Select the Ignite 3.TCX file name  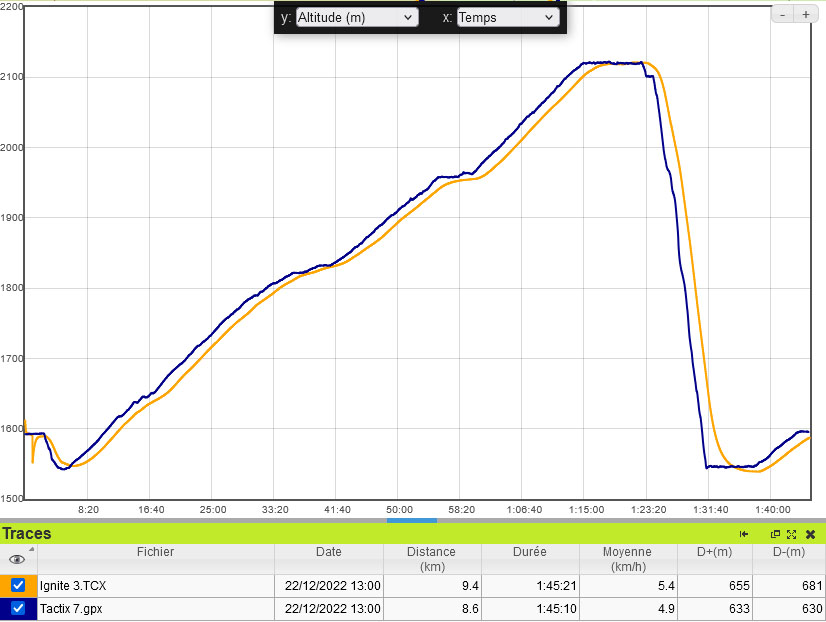73,586
